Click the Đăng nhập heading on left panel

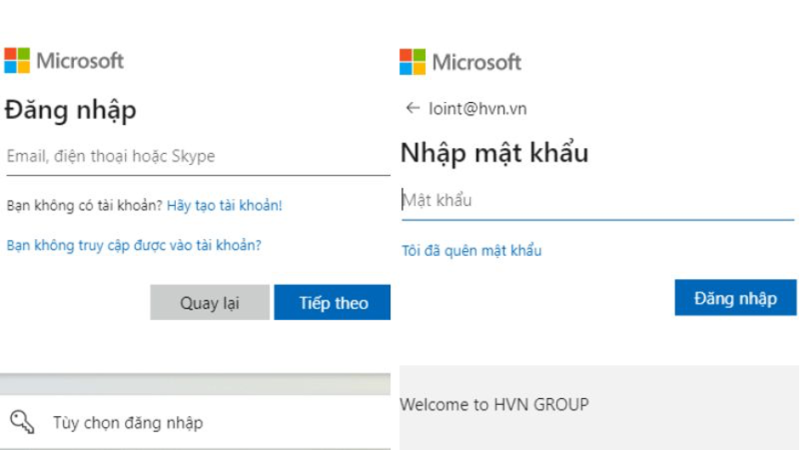click(70, 110)
